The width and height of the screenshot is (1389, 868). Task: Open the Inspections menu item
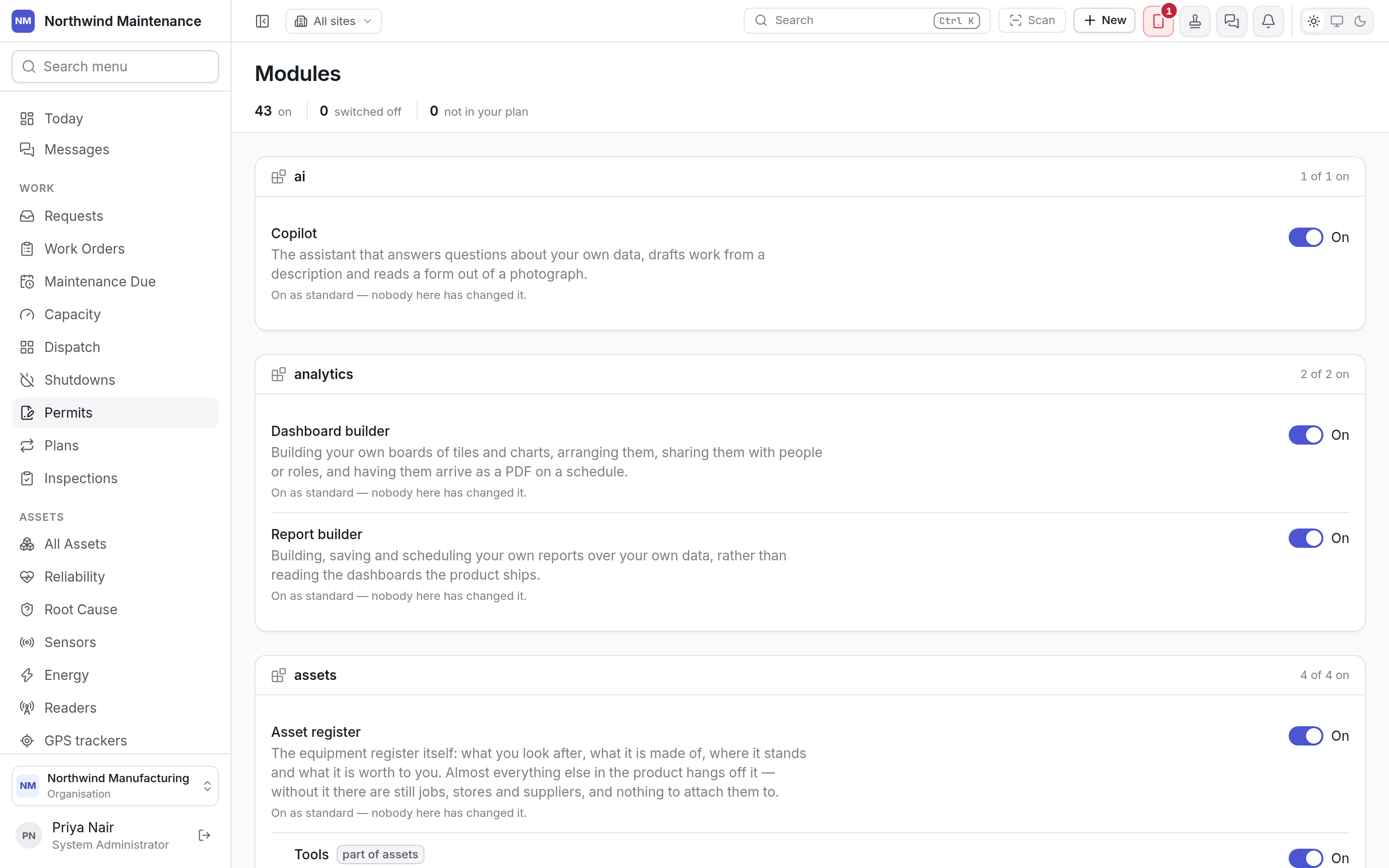pyautogui.click(x=115, y=478)
